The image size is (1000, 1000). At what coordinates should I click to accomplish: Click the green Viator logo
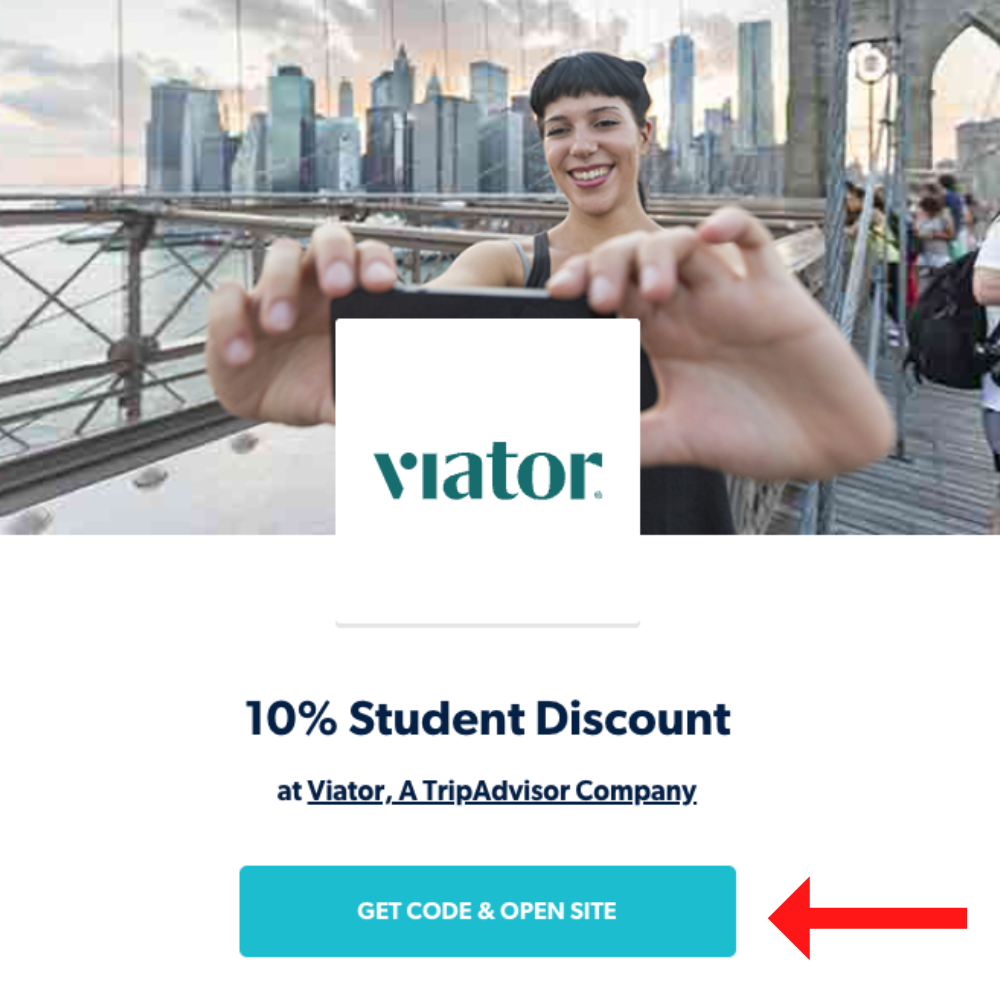click(x=488, y=470)
